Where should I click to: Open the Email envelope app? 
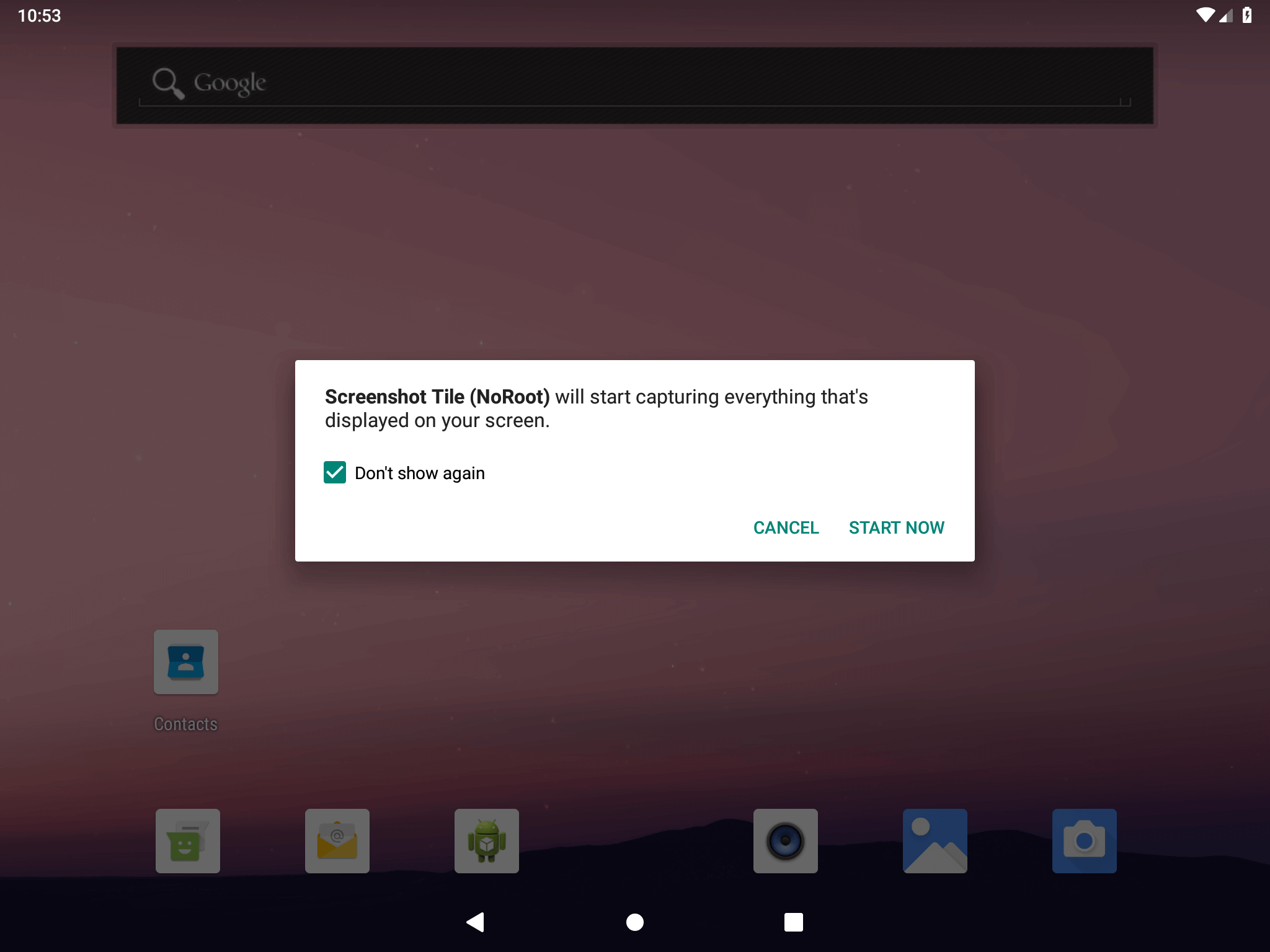pyautogui.click(x=337, y=841)
